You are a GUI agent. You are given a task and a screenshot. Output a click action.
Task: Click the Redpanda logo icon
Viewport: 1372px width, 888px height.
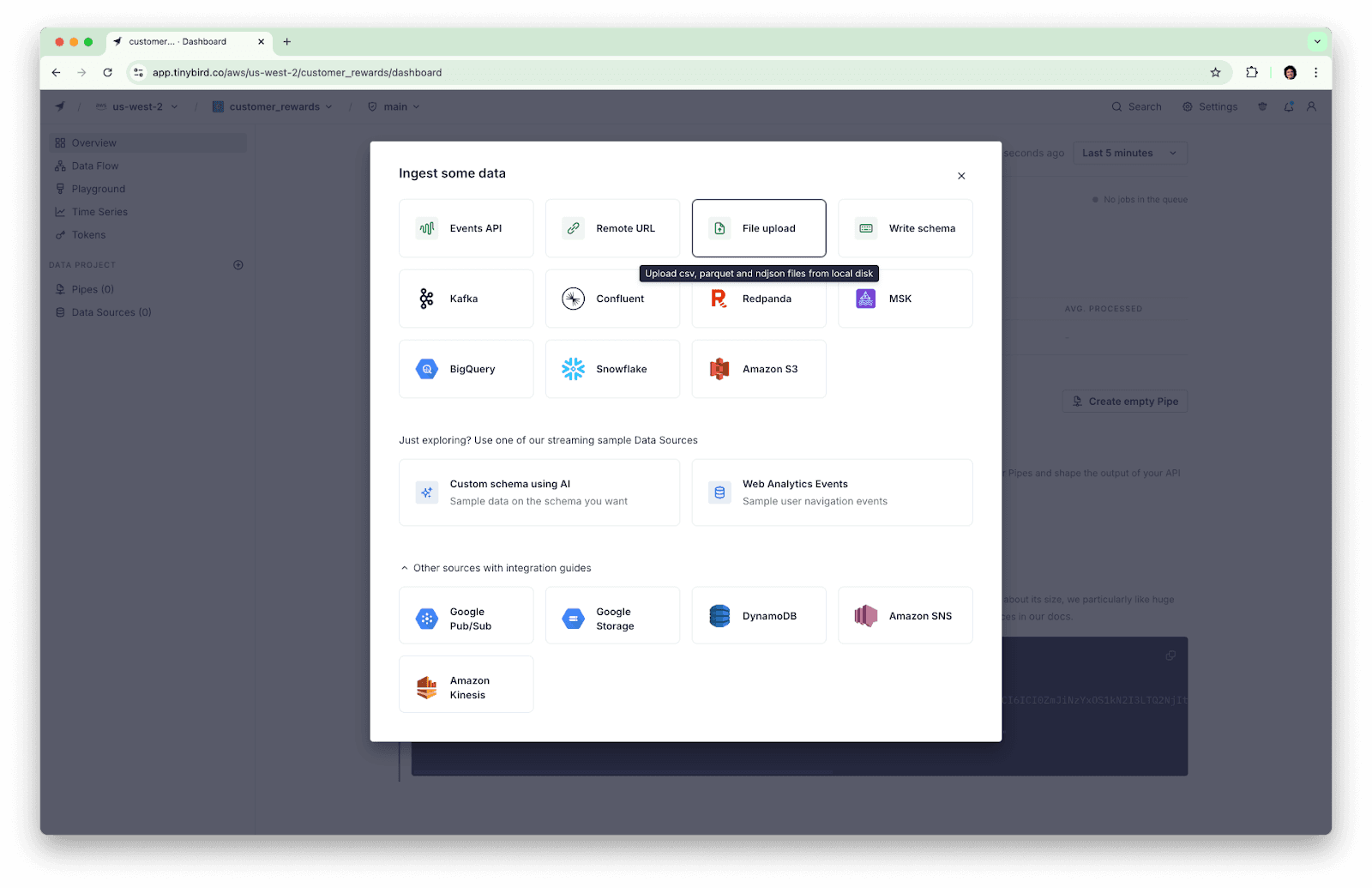pos(719,299)
